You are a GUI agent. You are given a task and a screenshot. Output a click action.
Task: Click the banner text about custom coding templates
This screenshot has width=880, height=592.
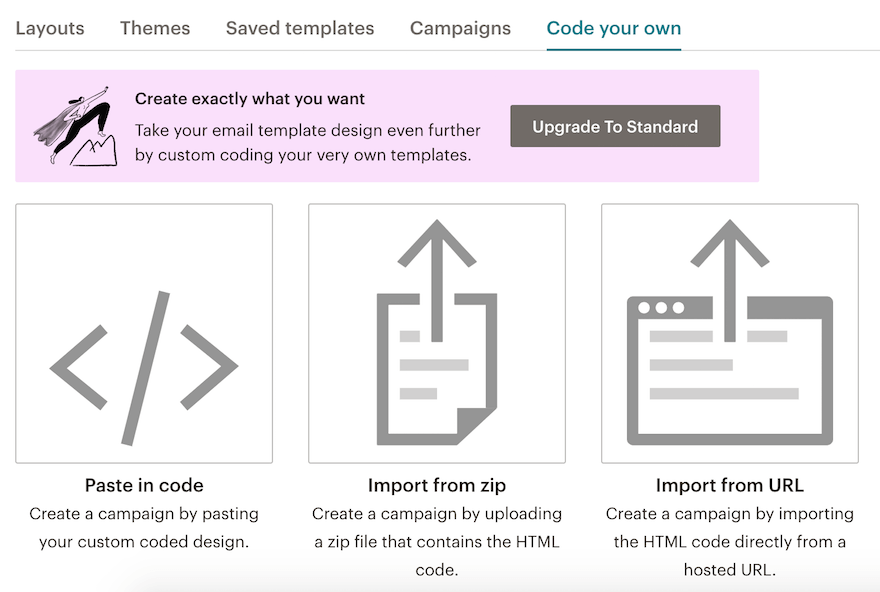308,142
